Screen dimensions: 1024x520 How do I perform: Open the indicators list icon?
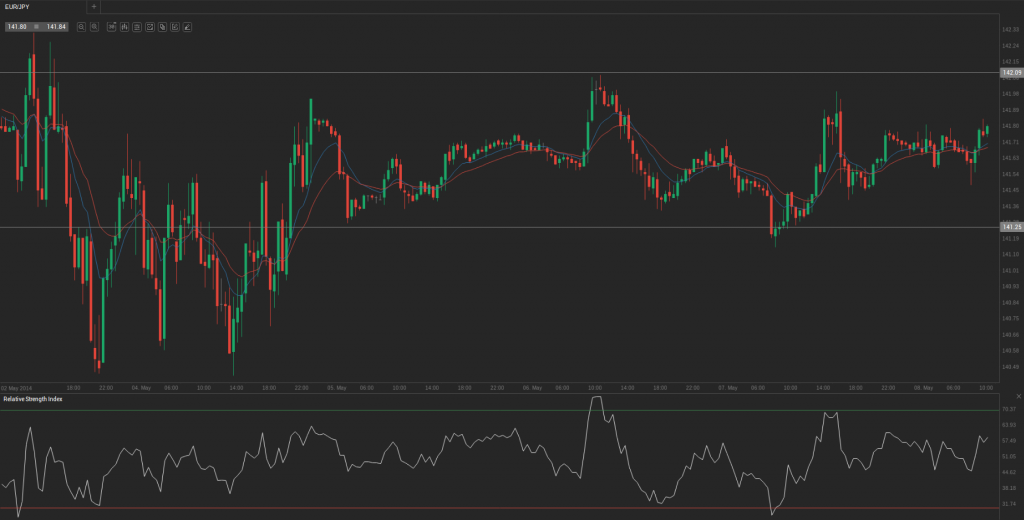pyautogui.click(x=136, y=27)
